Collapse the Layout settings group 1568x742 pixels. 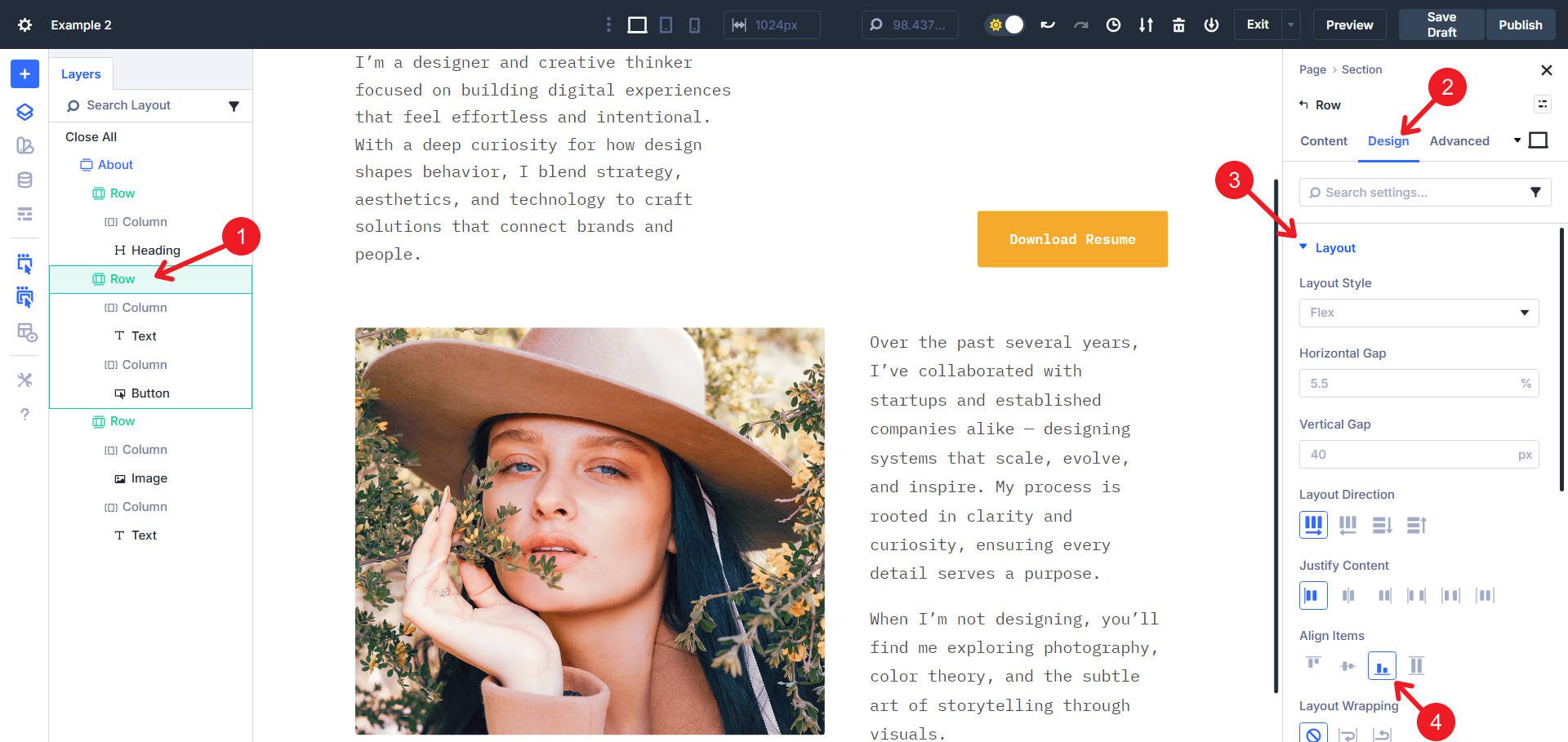(1303, 247)
